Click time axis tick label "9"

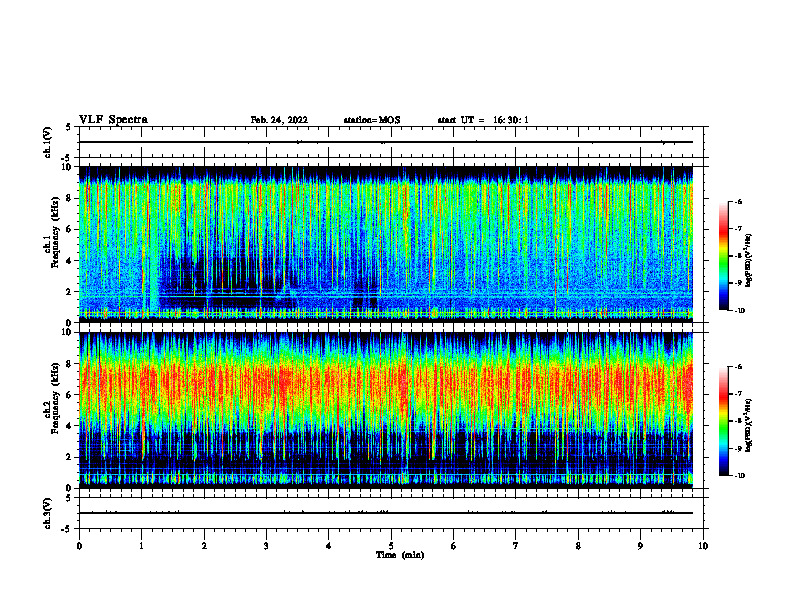coord(640,546)
